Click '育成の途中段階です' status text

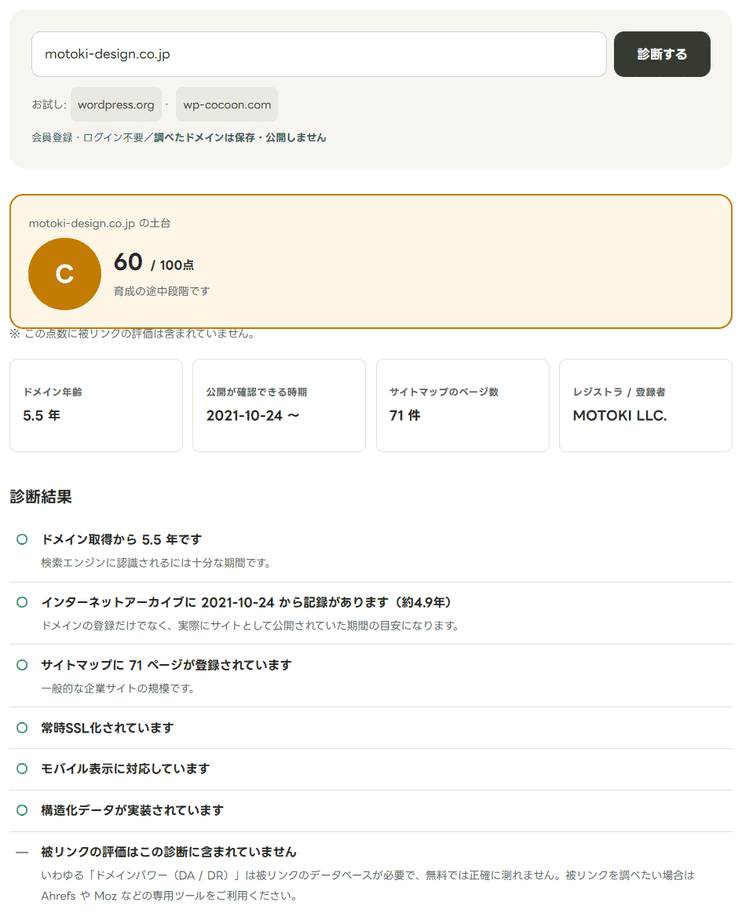pos(161,291)
